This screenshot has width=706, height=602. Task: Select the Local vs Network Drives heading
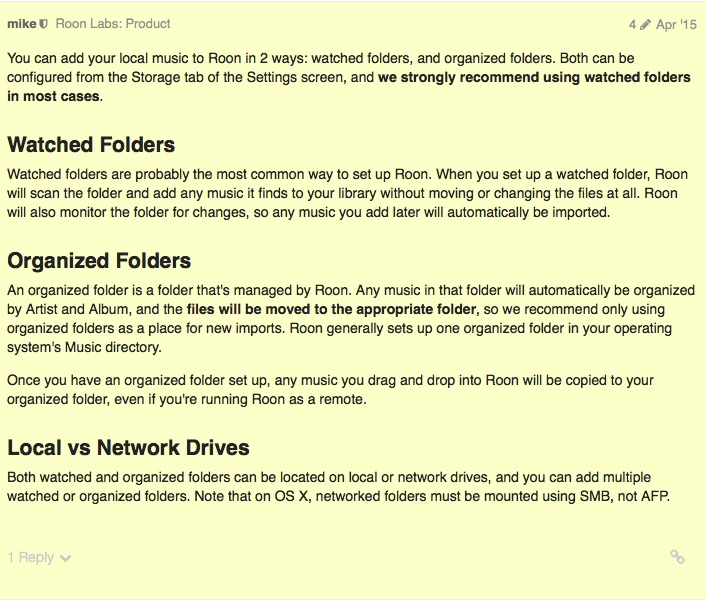pyautogui.click(x=128, y=448)
